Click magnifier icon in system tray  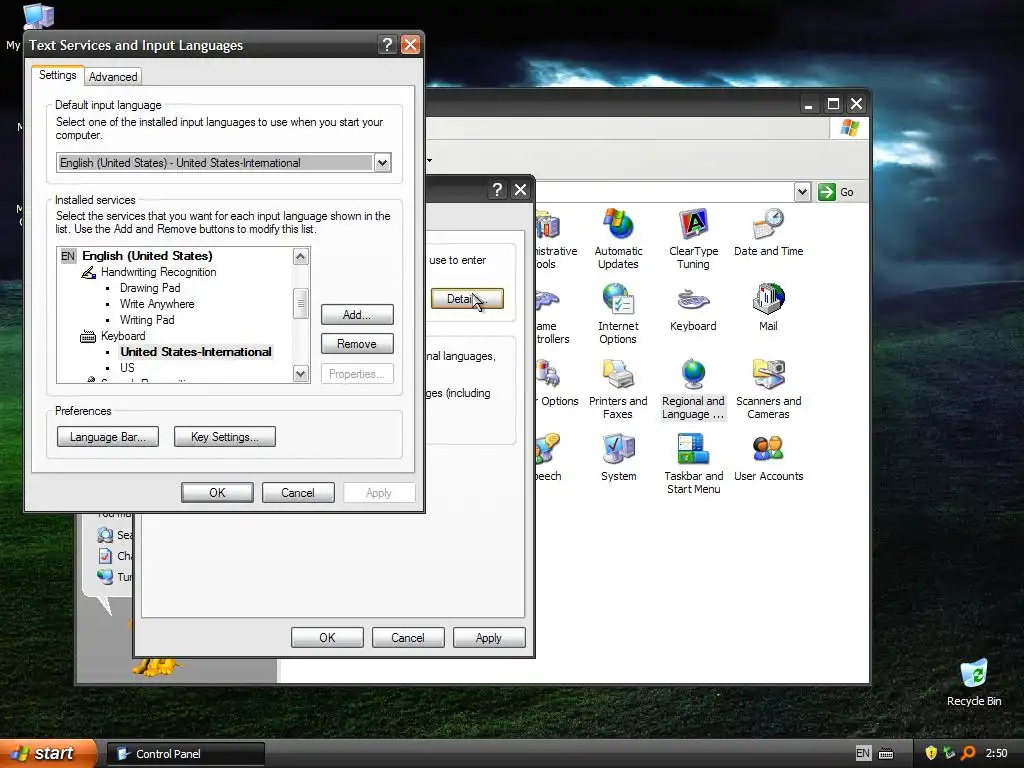[968, 753]
